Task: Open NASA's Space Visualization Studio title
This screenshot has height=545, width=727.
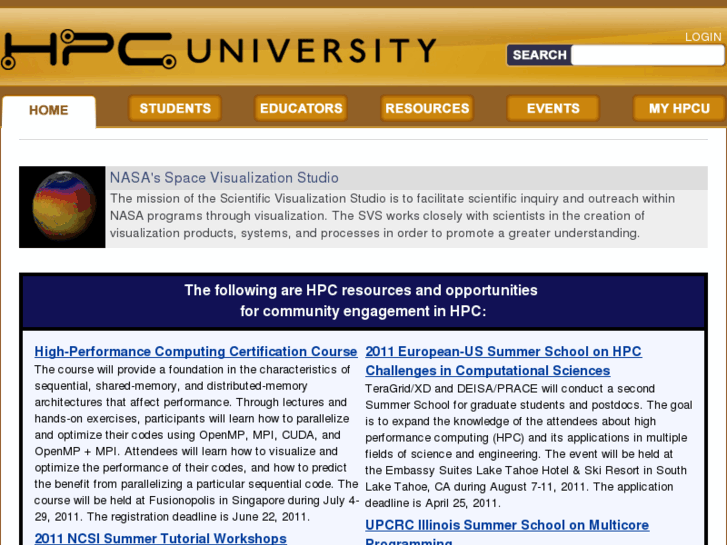Action: (224, 178)
